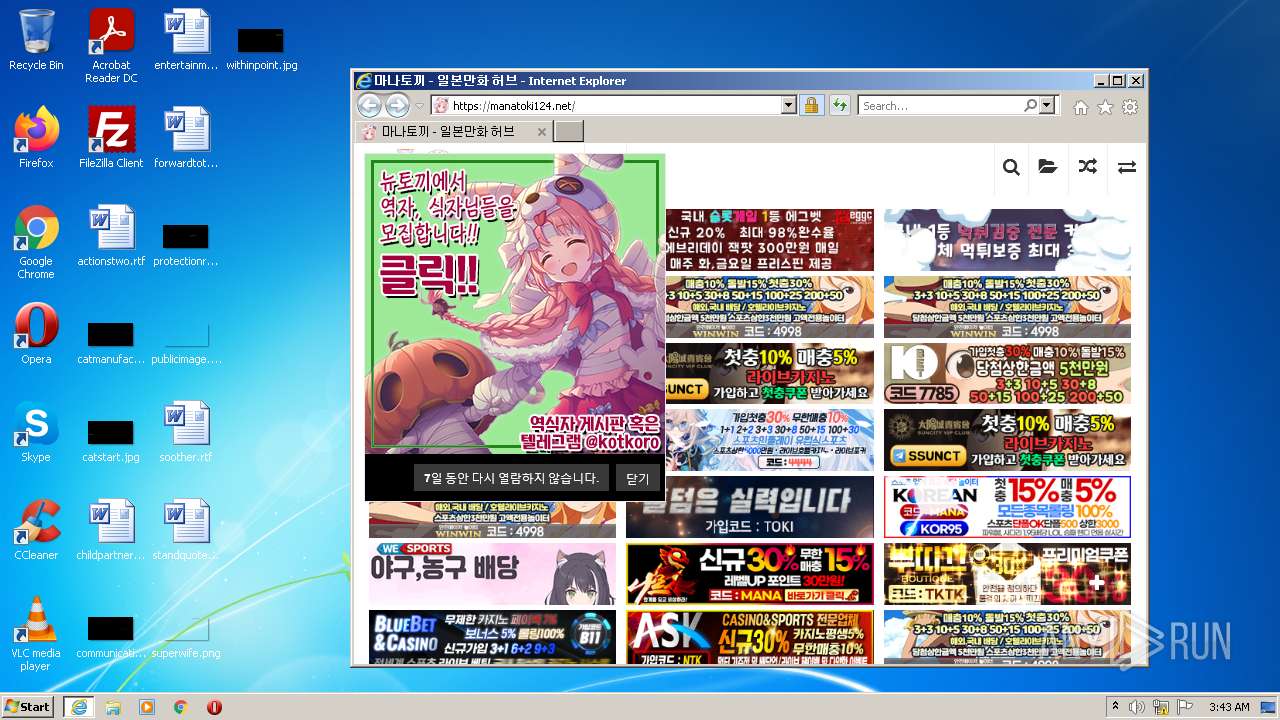Viewport: 1280px width, 720px height.
Task: Click the IE Back navigation button
Action: tap(369, 105)
